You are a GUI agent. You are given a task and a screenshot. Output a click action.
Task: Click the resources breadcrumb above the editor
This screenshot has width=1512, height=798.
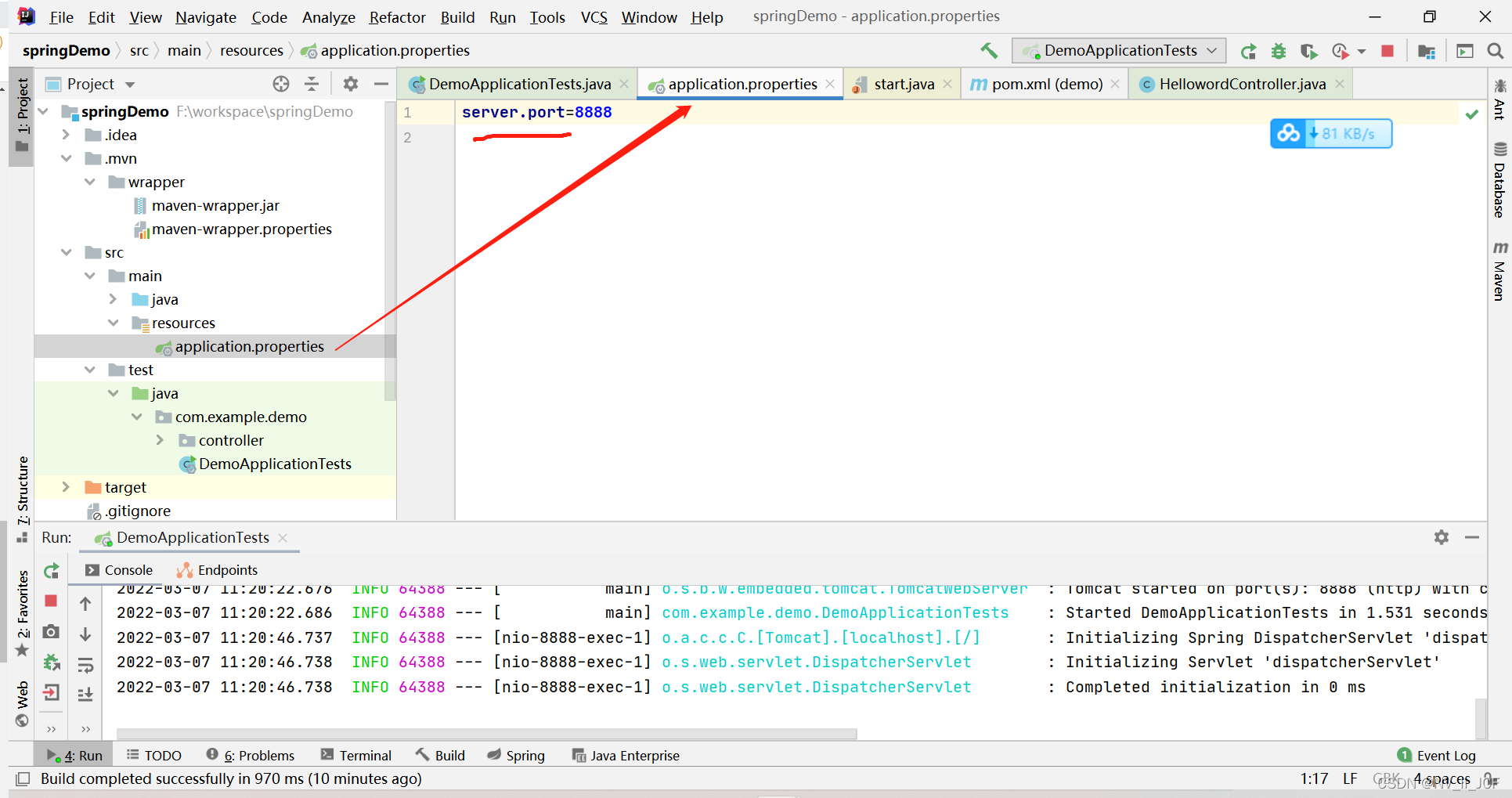[251, 50]
